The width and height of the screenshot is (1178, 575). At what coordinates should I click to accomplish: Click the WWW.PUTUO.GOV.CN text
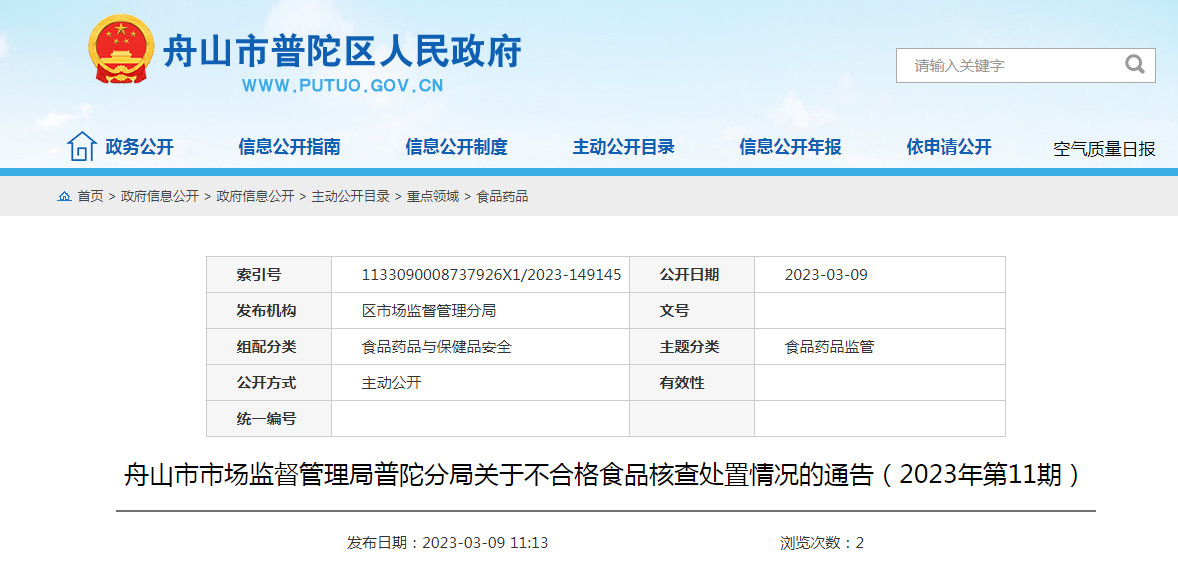pos(343,86)
